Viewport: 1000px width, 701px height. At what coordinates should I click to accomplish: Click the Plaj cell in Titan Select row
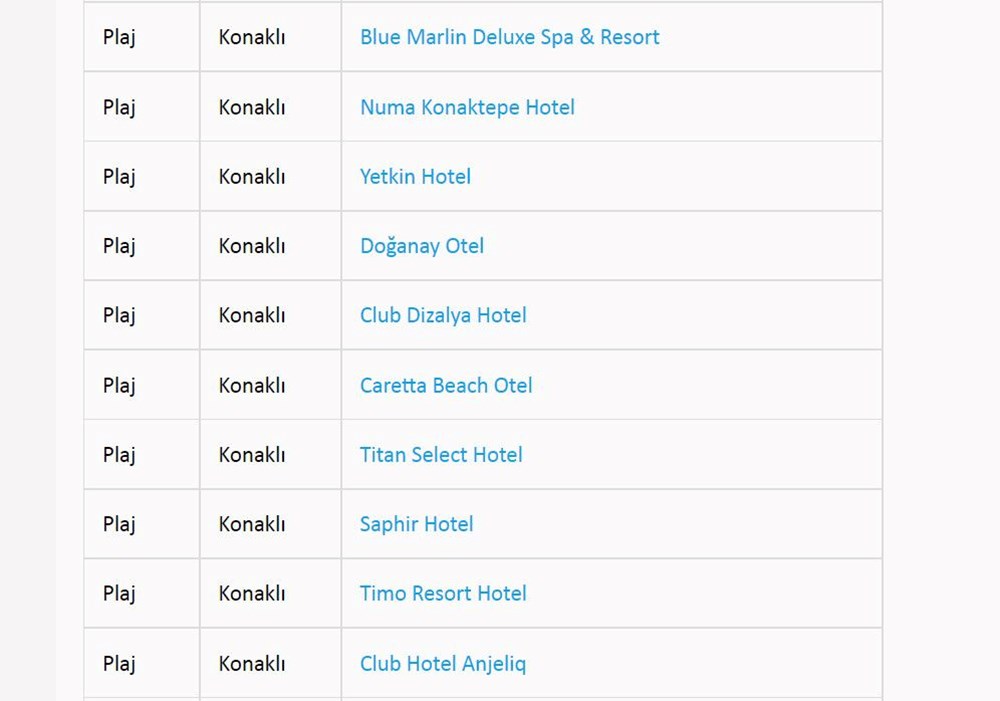tap(119, 455)
